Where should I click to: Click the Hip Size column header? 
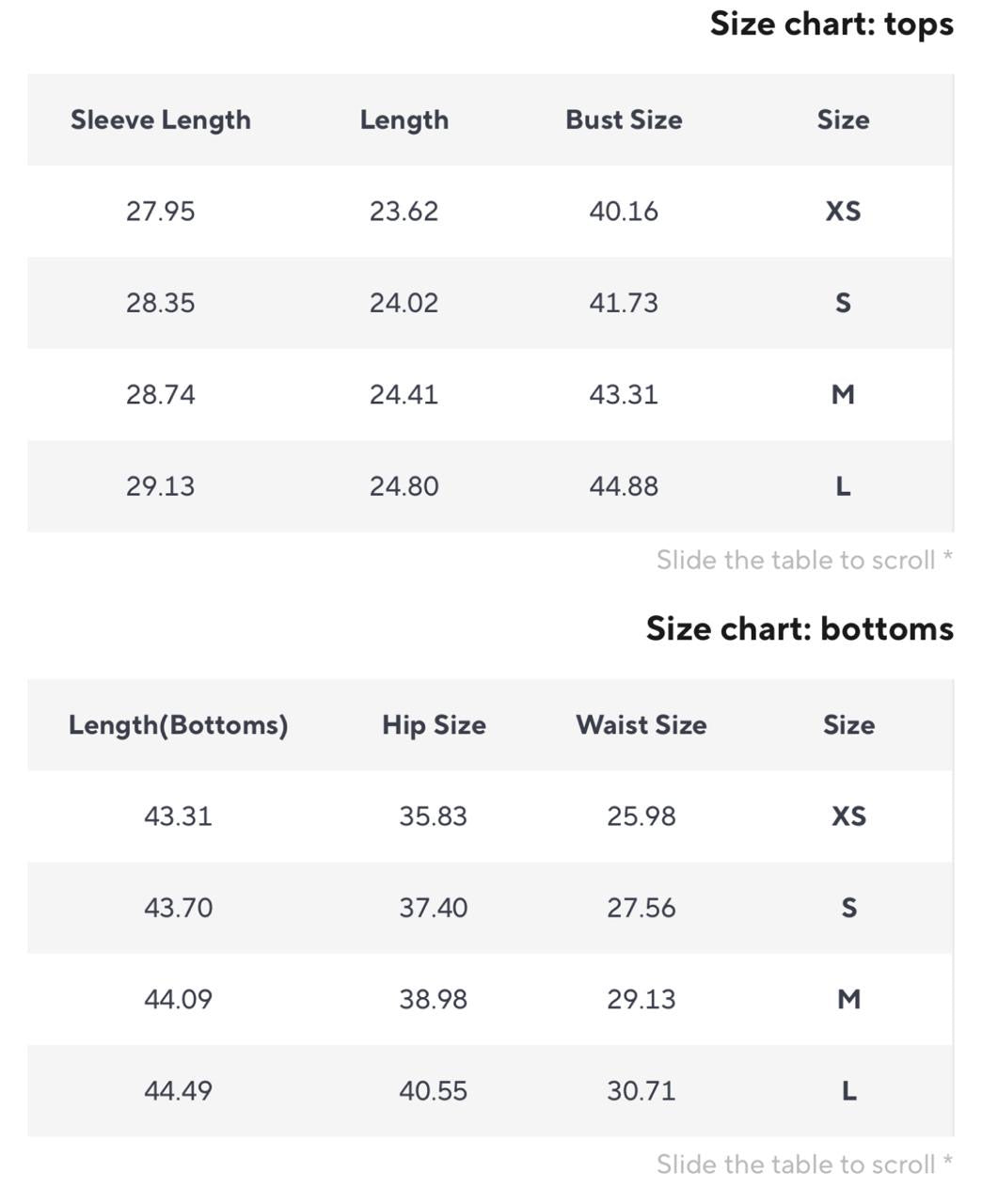[x=434, y=724]
